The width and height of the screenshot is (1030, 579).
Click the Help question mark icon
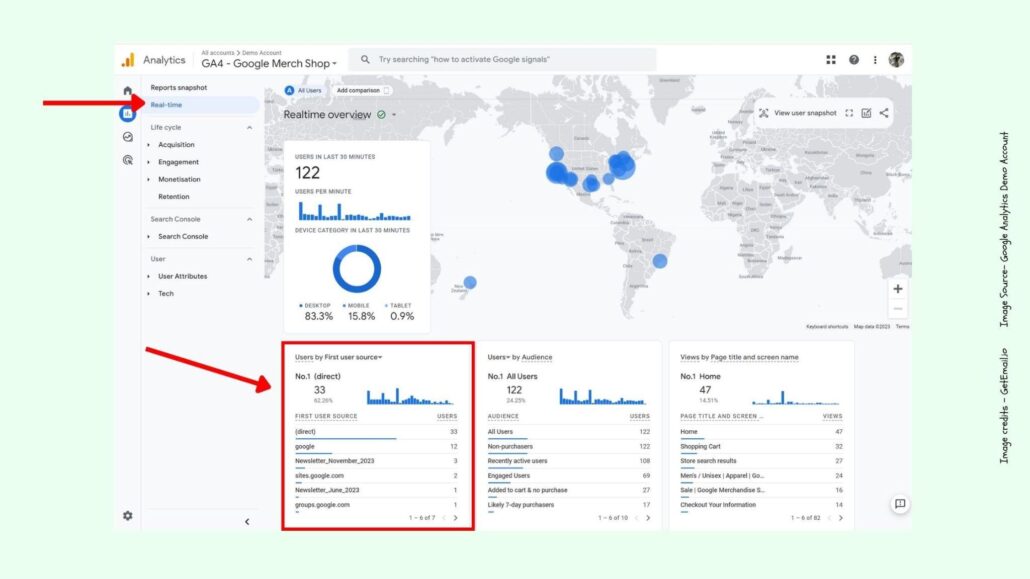pos(854,60)
